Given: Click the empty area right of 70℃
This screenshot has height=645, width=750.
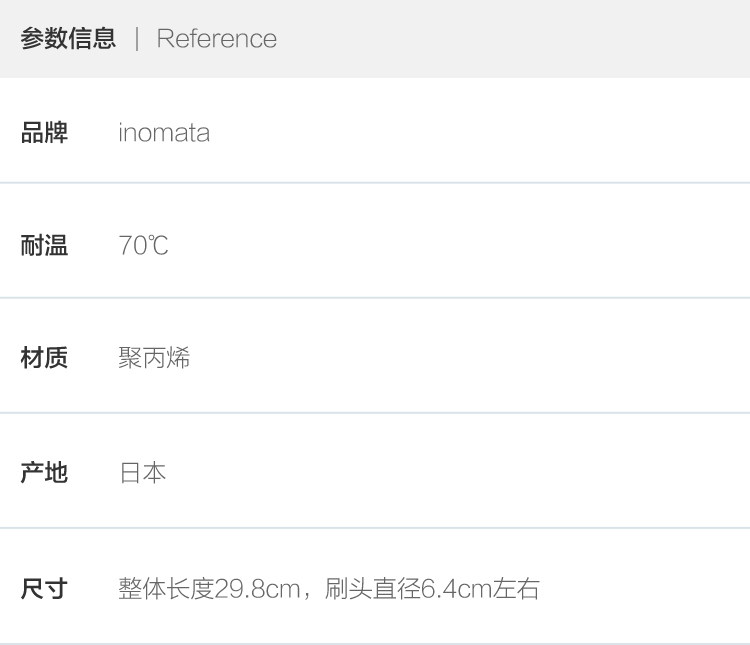Looking at the screenshot, I should click(454, 245).
